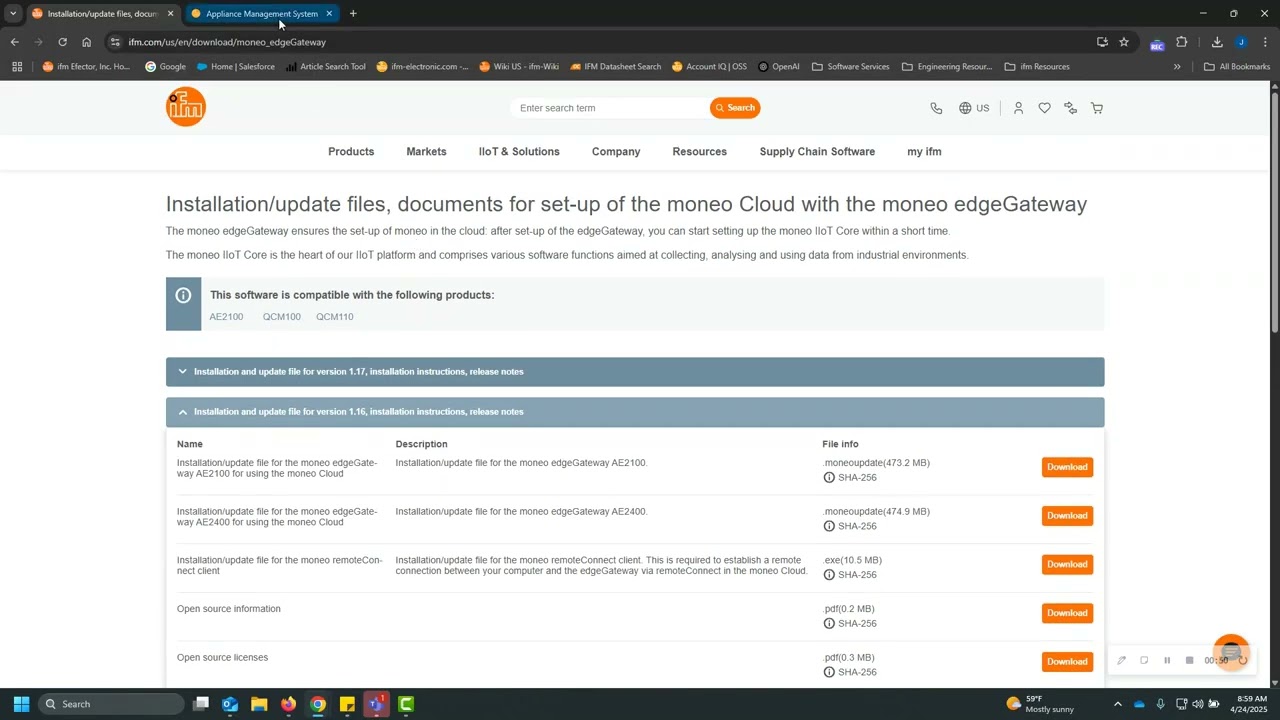The image size is (1280, 720).
Task: Go back with the browser back arrow
Action: coord(14,42)
